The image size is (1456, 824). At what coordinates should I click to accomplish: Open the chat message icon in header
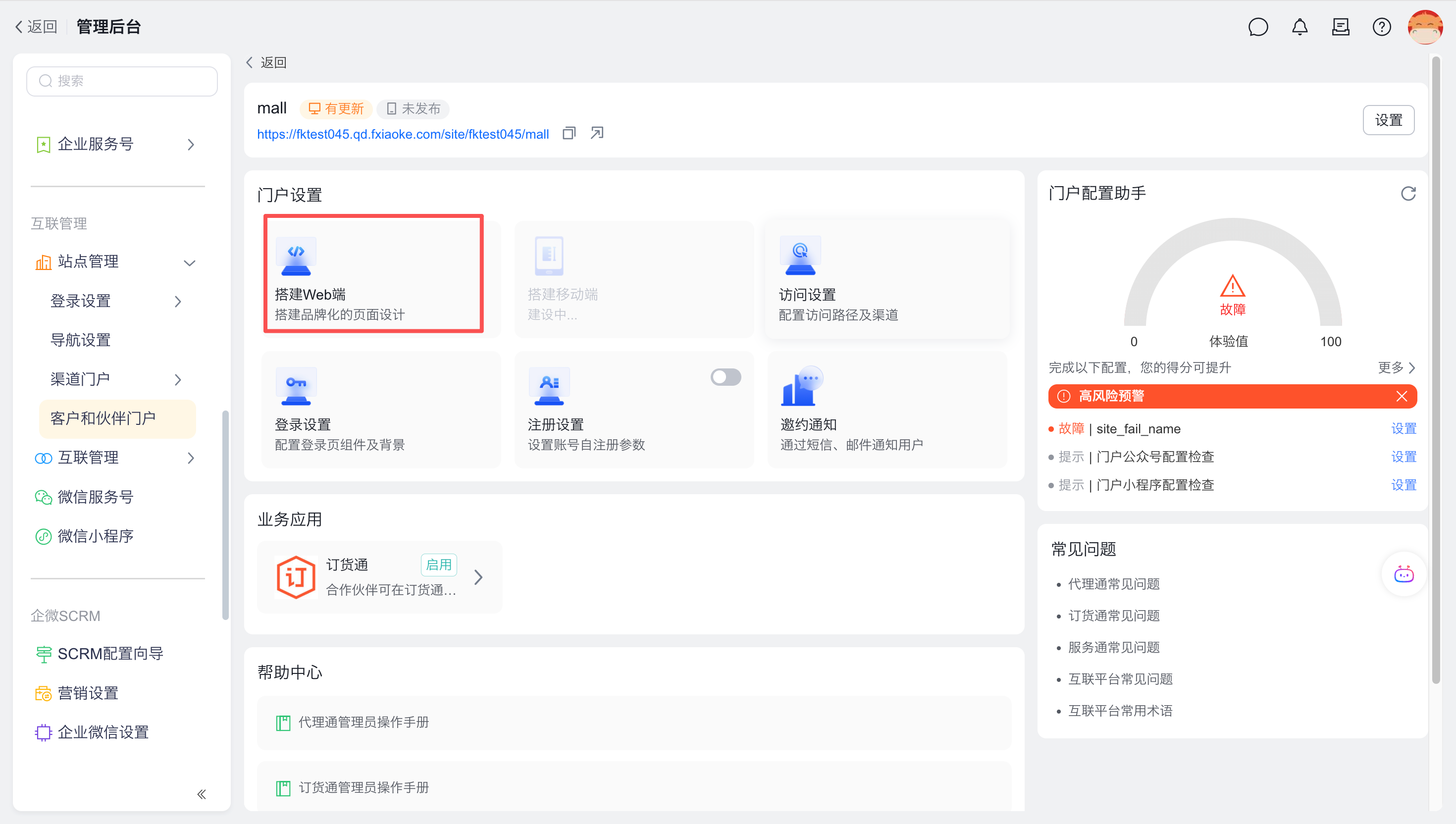pyautogui.click(x=1257, y=27)
